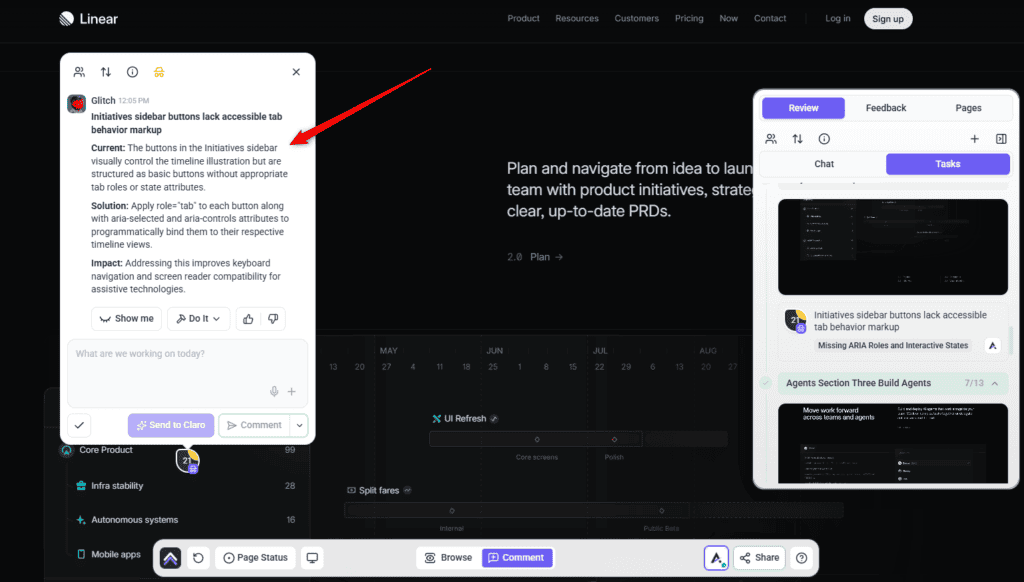Collapse Agents Section Three Build Agents group
This screenshot has height=582, width=1024.
click(x=995, y=383)
